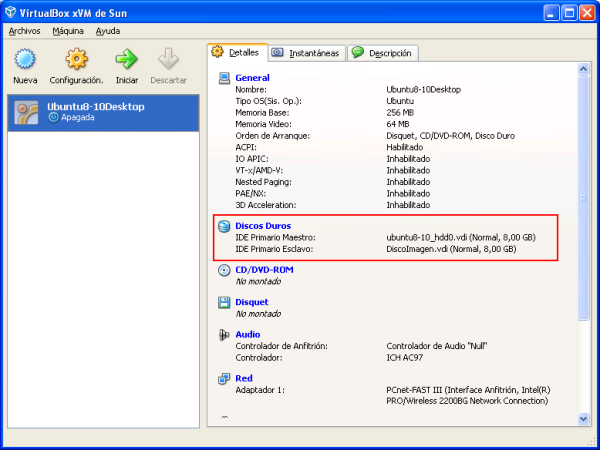Click the details panel vertical scrollbar
The image size is (600, 450).
tap(584, 200)
